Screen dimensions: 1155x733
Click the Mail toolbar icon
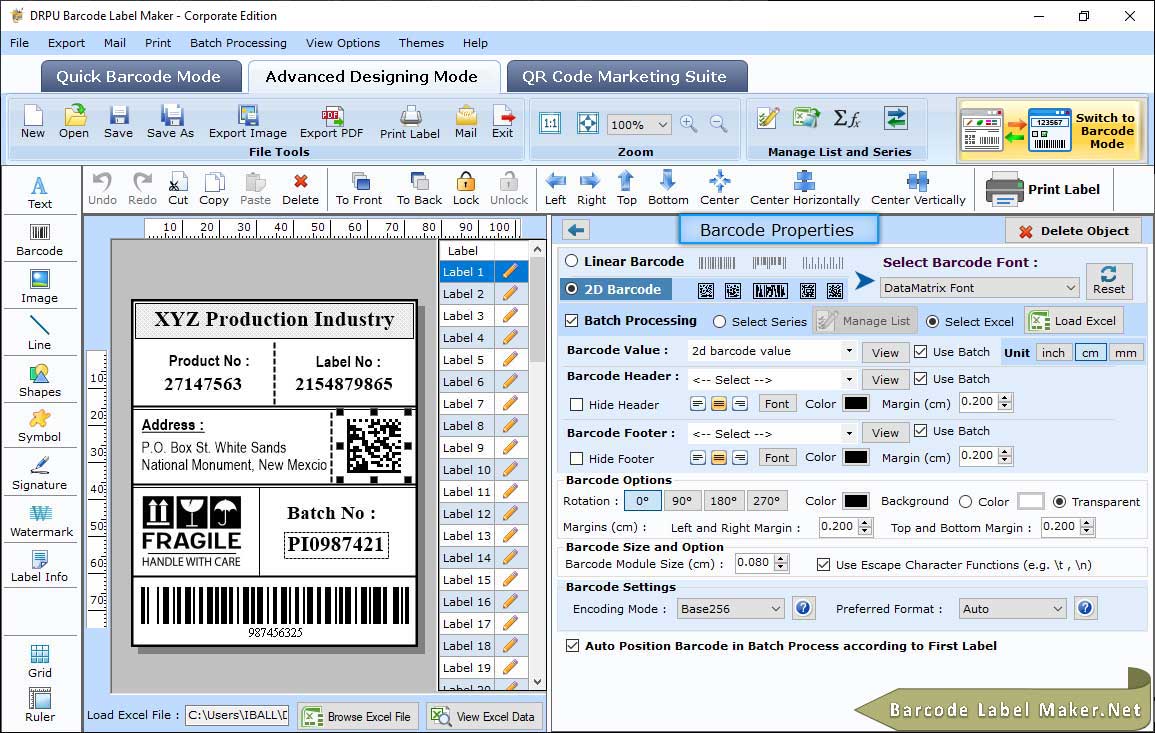click(x=466, y=122)
